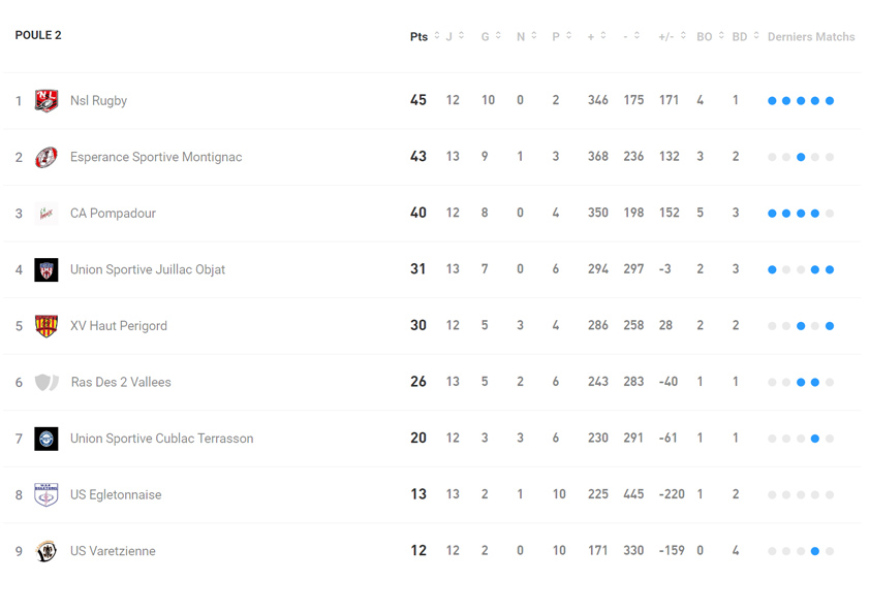The height and width of the screenshot is (614, 870).
Task: Click the Ras Des 2 Vallees logo
Action: click(x=46, y=382)
